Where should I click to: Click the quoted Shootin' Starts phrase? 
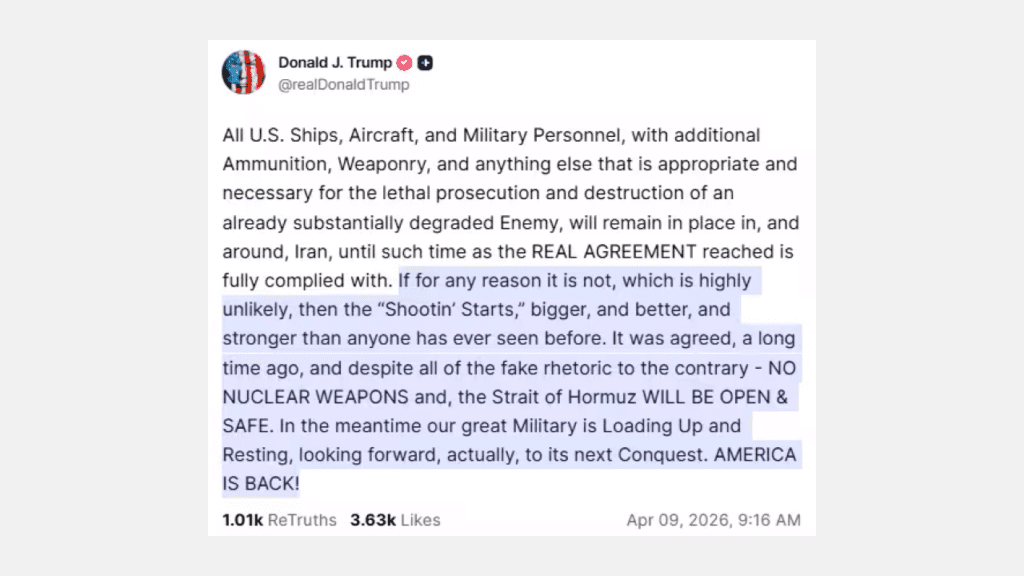pyautogui.click(x=452, y=310)
